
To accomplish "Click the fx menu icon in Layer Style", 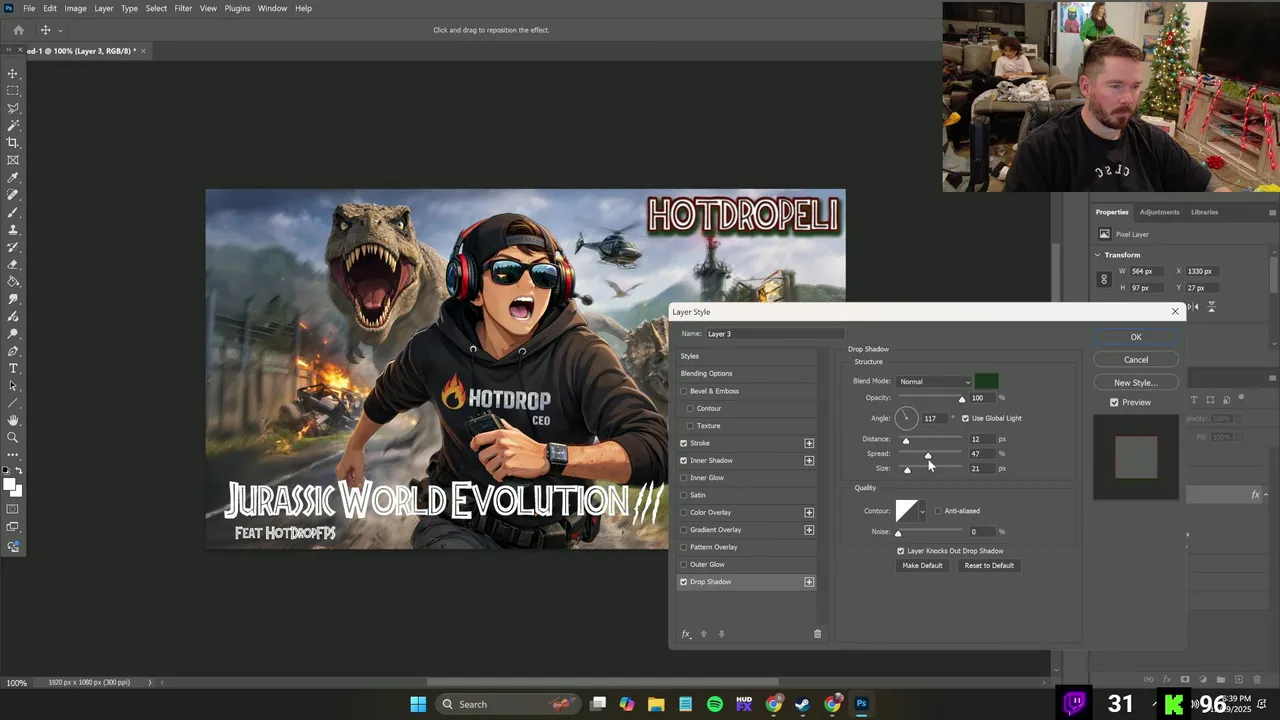I will (x=686, y=634).
